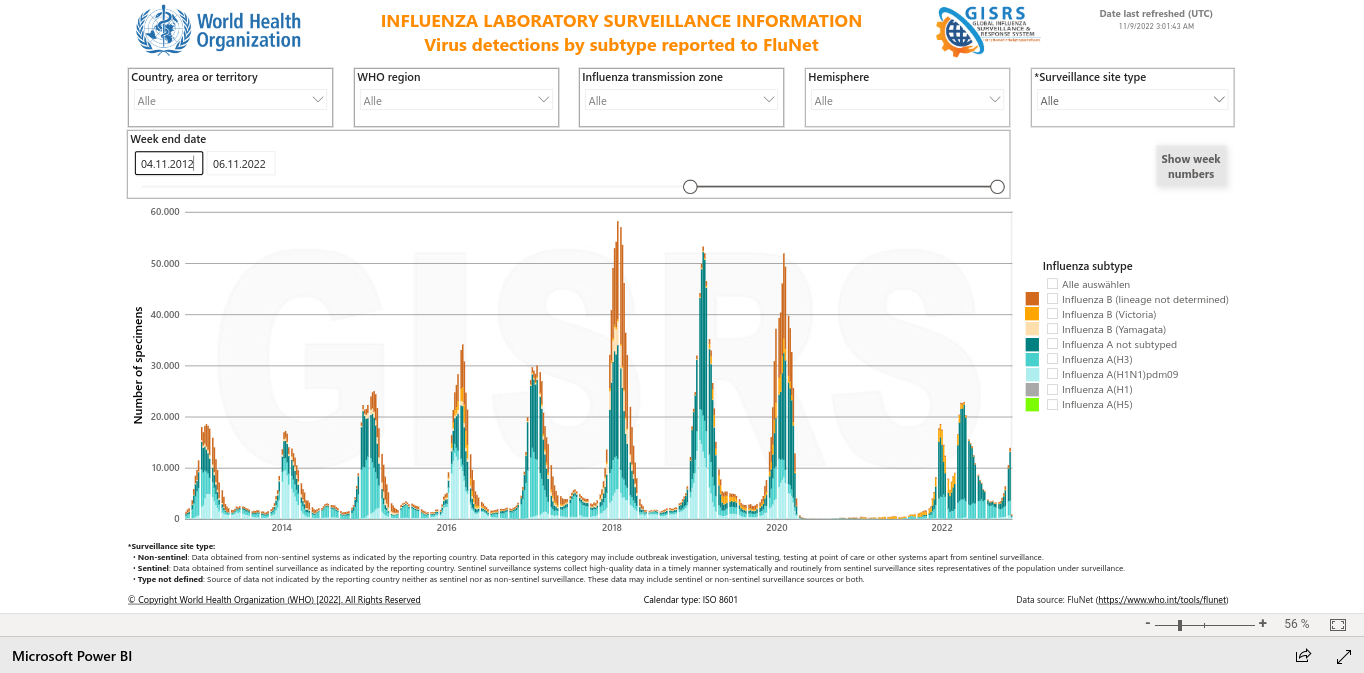Open the Surveillance site type dropdown
This screenshot has width=1364, height=673.
coord(1132,100)
